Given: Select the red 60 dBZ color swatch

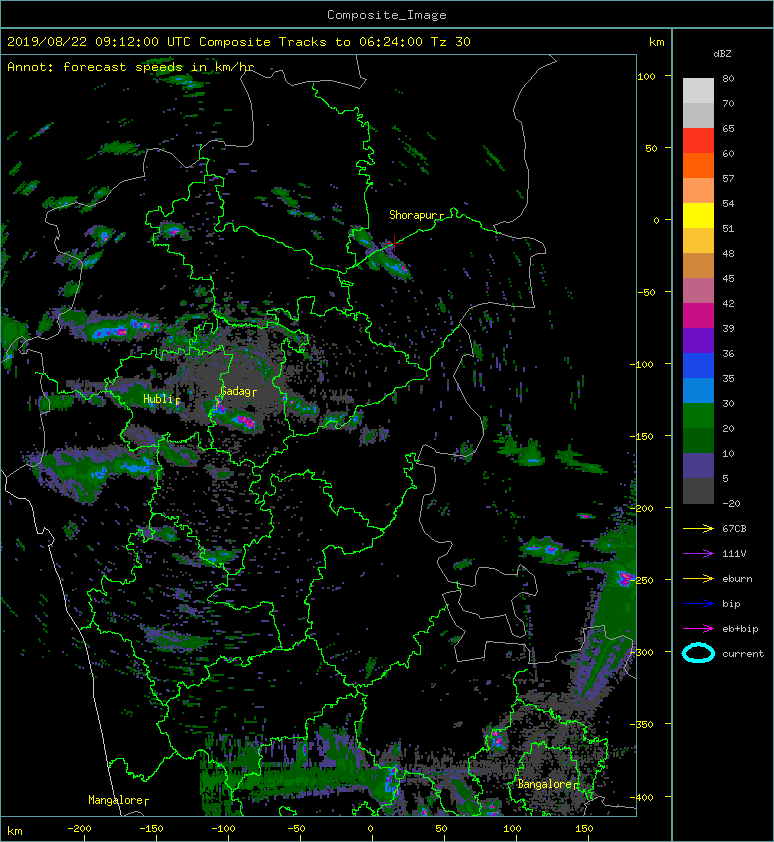Looking at the screenshot, I should pos(698,141).
